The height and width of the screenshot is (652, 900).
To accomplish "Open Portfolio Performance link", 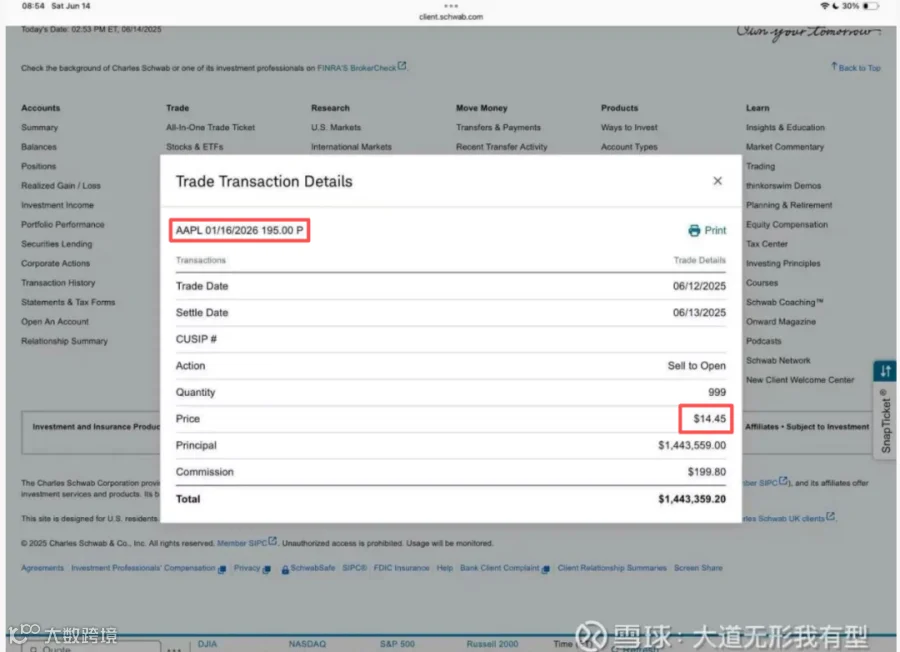I will (x=63, y=224).
